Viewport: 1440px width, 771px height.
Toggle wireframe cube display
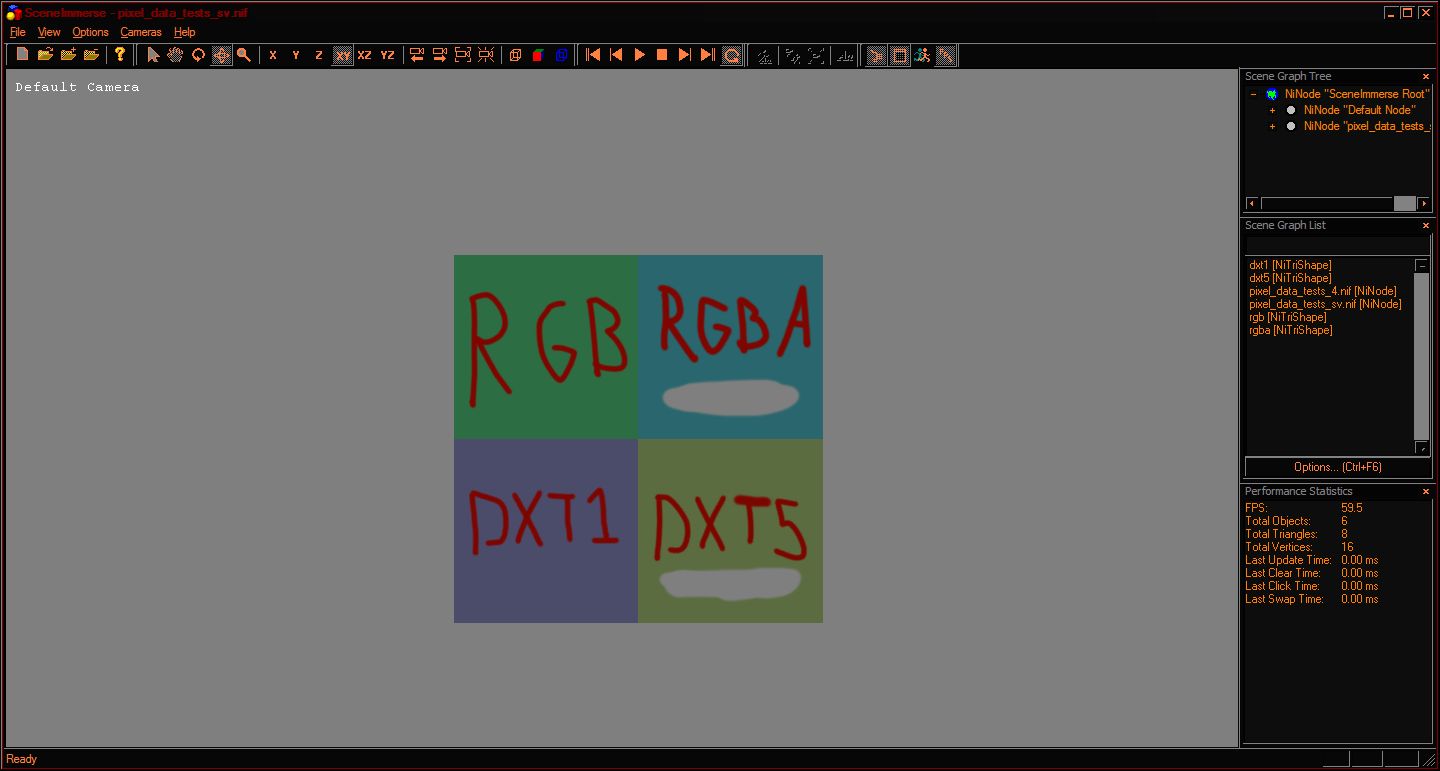click(x=515, y=55)
